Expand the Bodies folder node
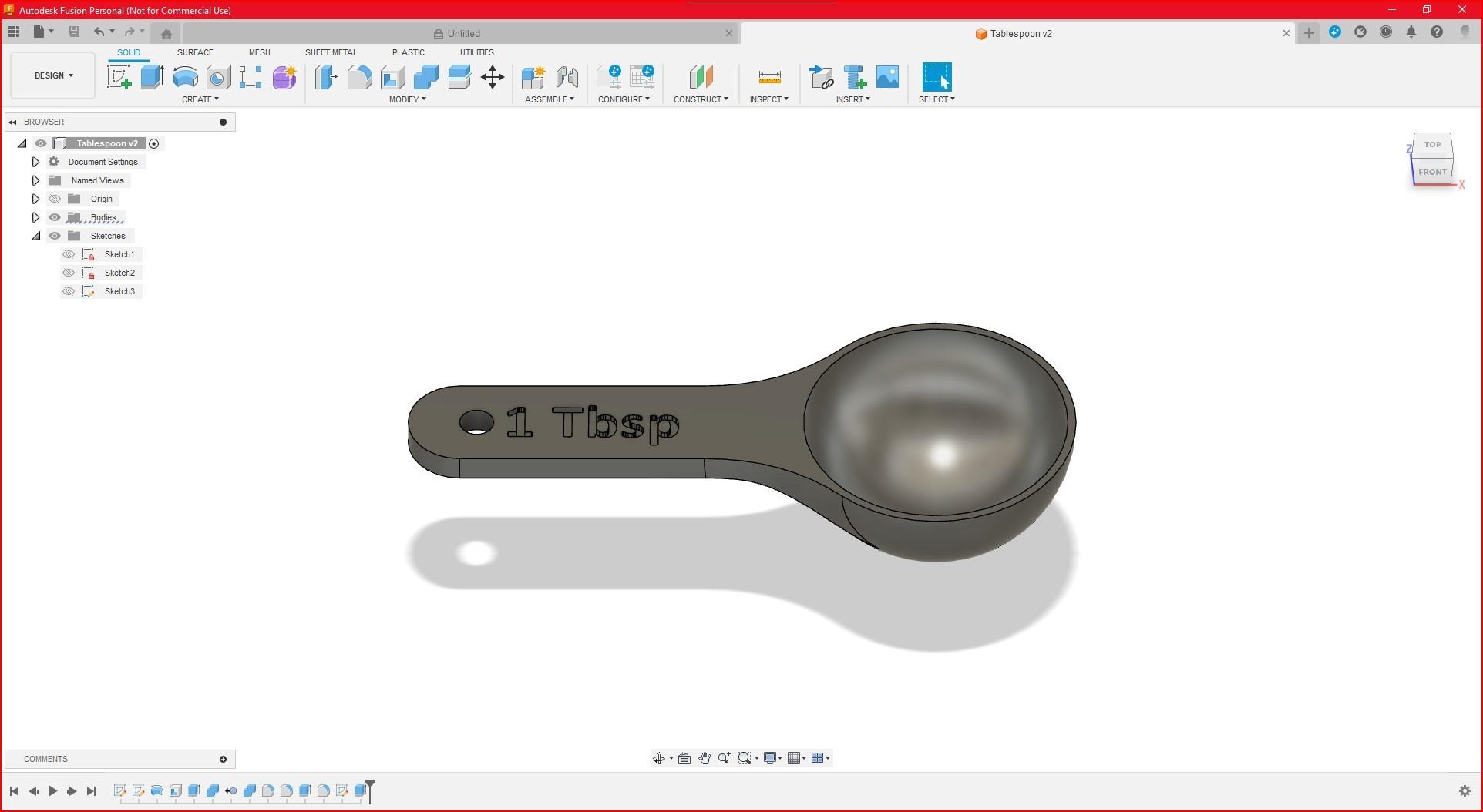 35,217
